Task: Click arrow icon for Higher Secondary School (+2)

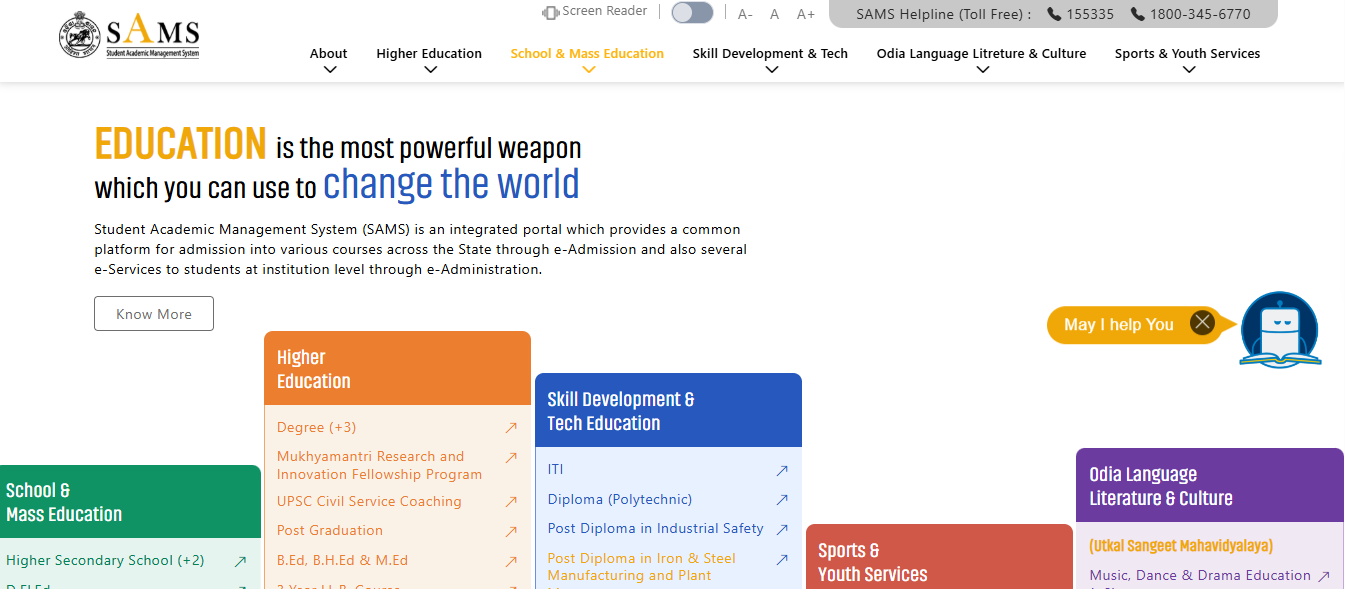Action: [240, 562]
